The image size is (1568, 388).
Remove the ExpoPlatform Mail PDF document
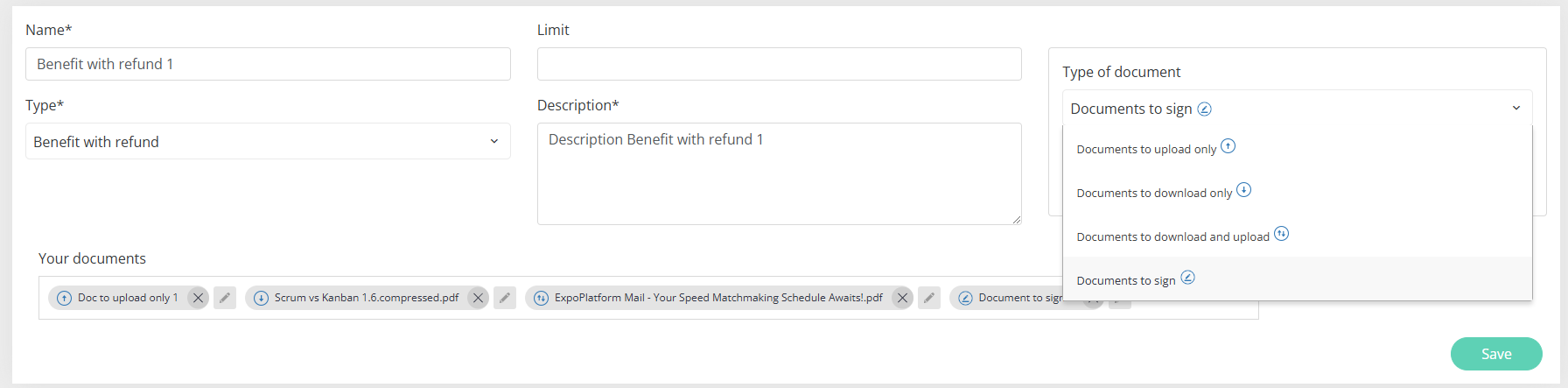pyautogui.click(x=902, y=298)
